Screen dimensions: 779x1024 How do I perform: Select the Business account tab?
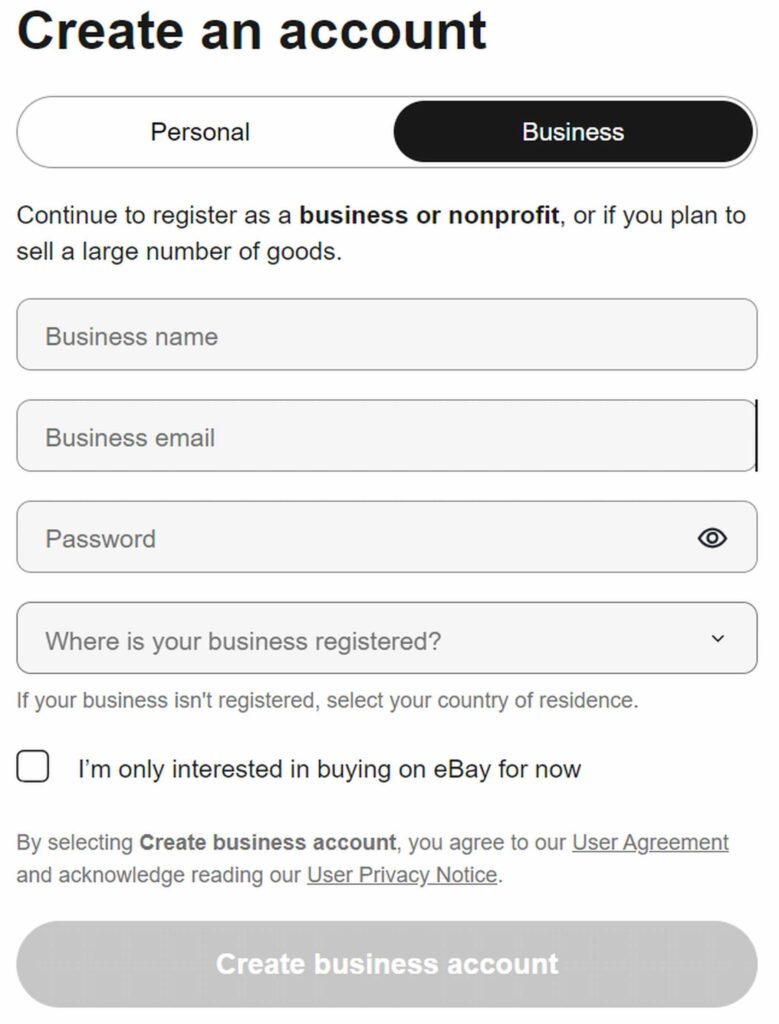[573, 132]
